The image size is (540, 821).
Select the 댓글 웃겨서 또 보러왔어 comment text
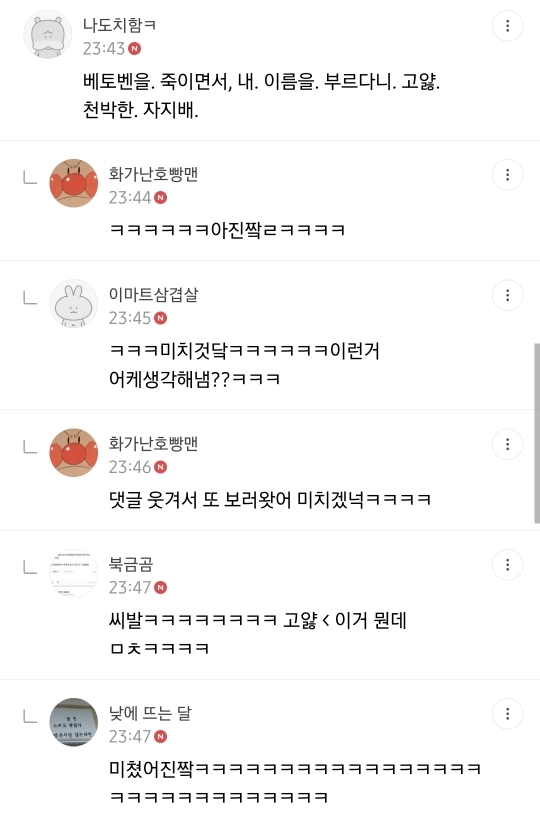(270, 499)
